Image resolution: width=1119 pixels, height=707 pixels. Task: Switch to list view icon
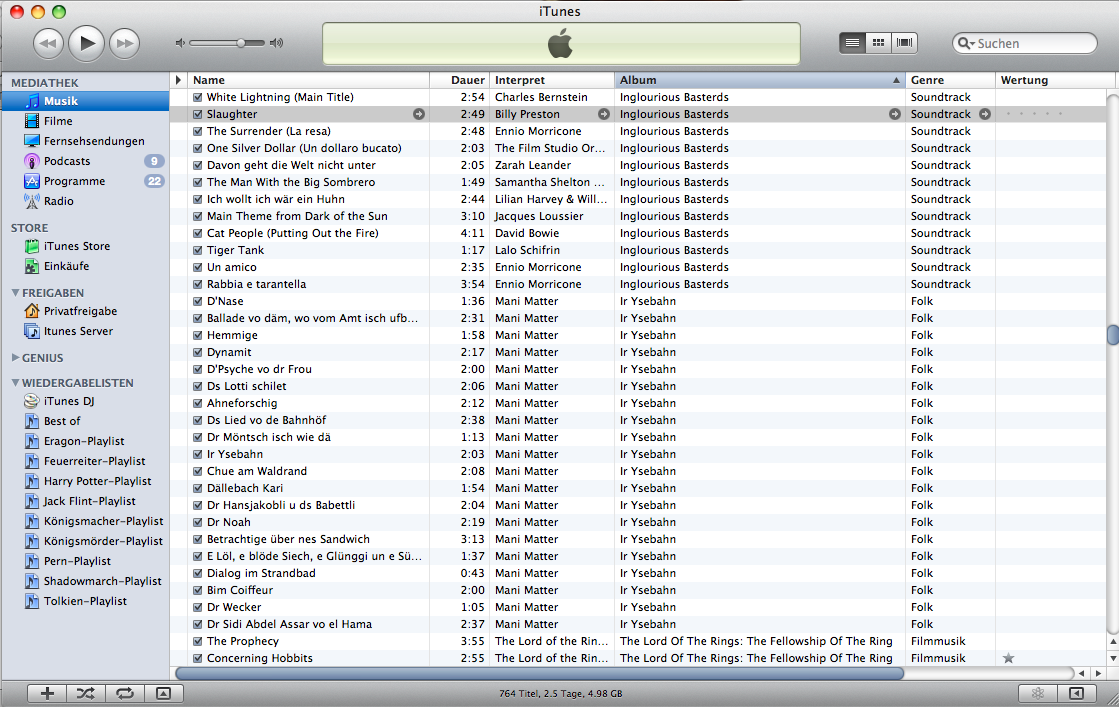[x=852, y=43]
